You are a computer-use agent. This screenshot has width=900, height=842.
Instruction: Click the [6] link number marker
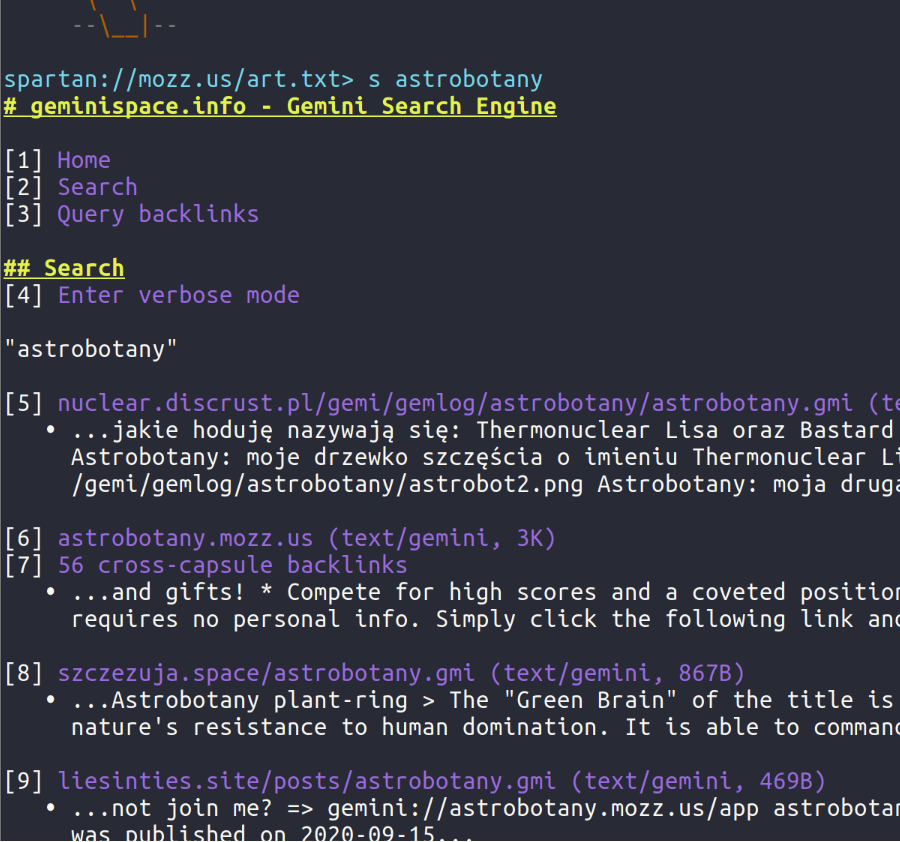(24, 538)
